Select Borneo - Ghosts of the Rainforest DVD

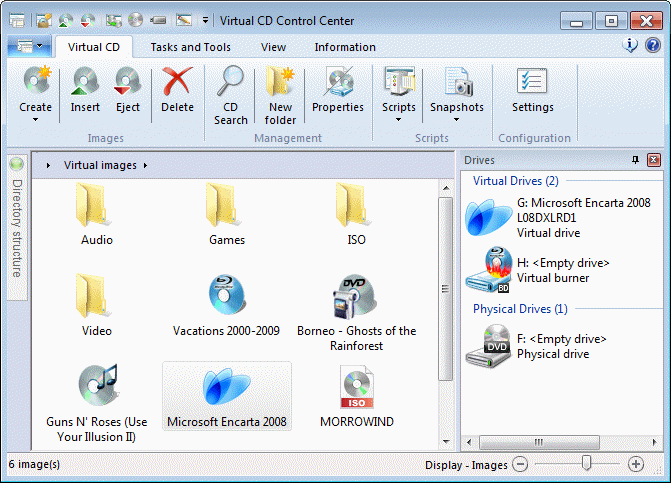[356, 313]
